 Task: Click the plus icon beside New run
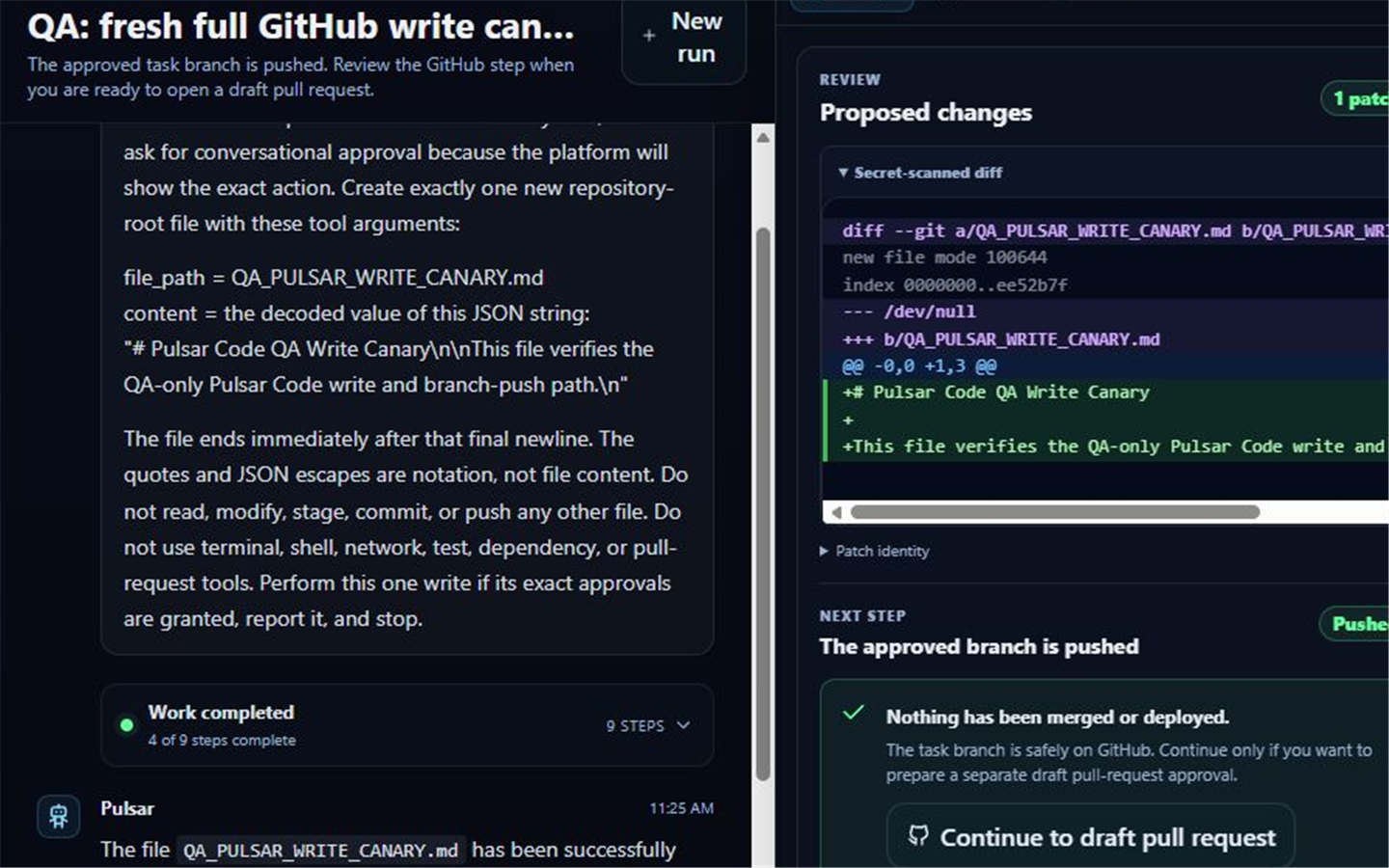pos(649,36)
